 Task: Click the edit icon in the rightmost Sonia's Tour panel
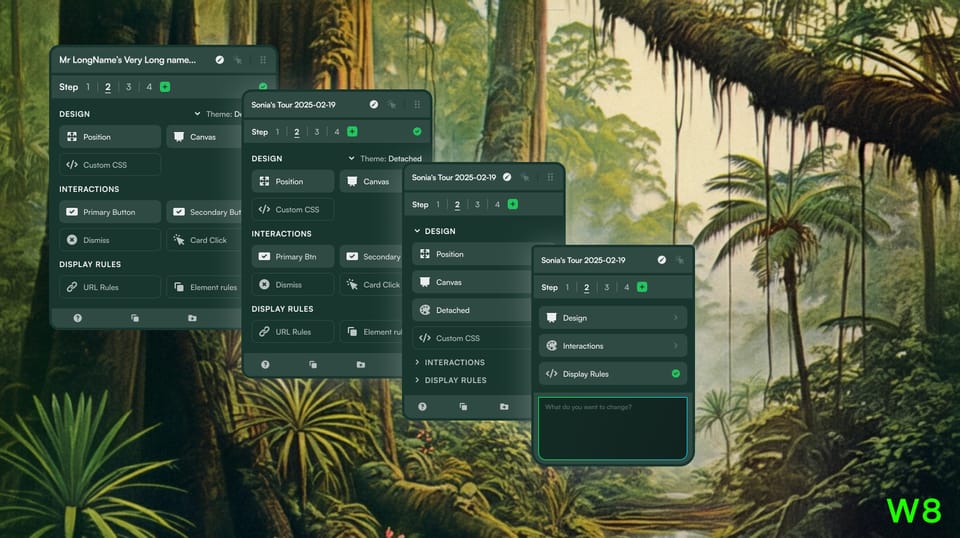662,260
